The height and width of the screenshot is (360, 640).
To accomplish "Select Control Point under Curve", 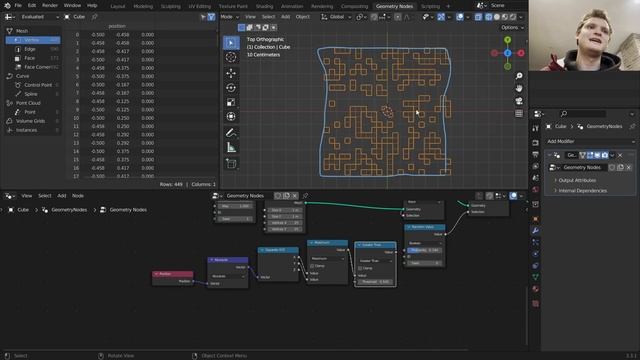I will pyautogui.click(x=33, y=85).
